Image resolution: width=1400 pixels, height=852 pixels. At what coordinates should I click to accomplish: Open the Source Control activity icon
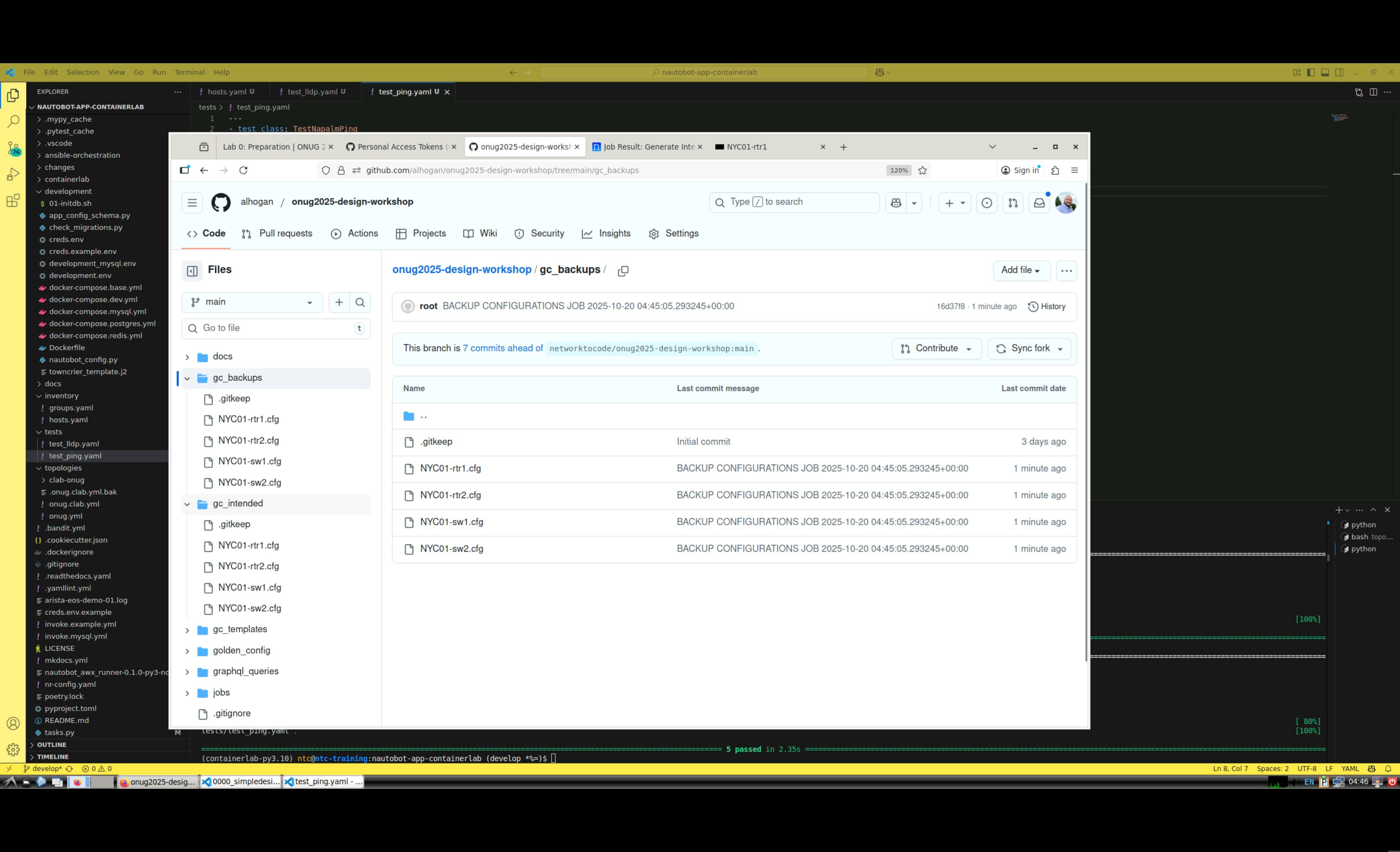click(x=13, y=148)
